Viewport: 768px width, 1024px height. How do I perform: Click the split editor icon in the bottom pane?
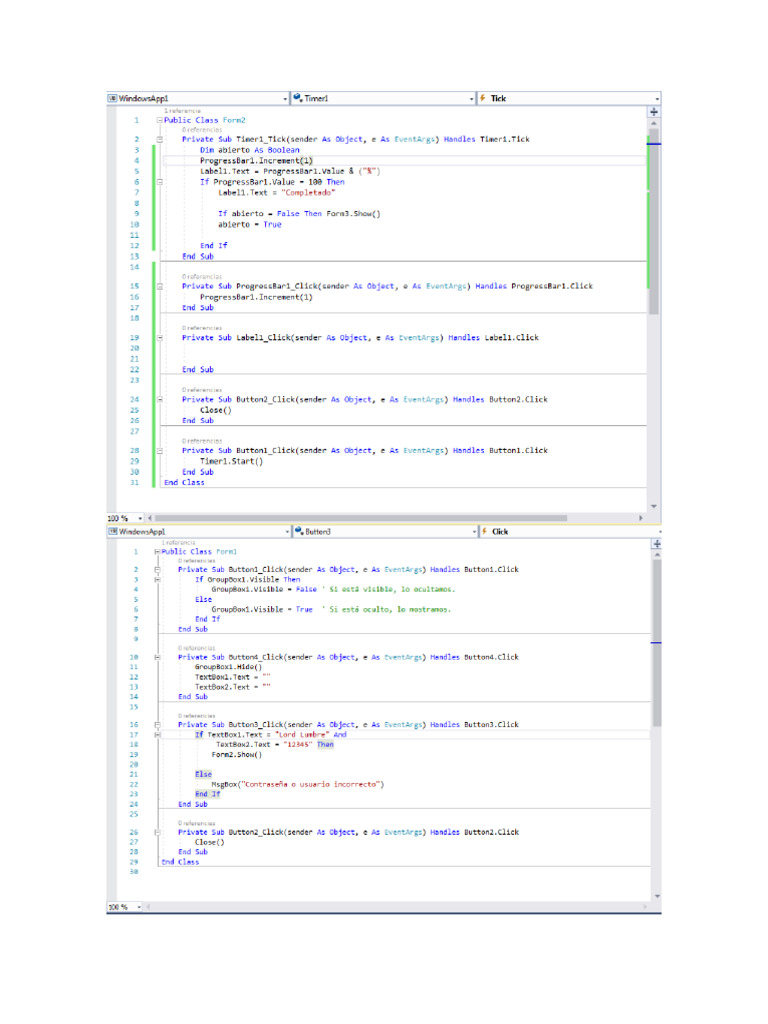pyautogui.click(x=656, y=545)
